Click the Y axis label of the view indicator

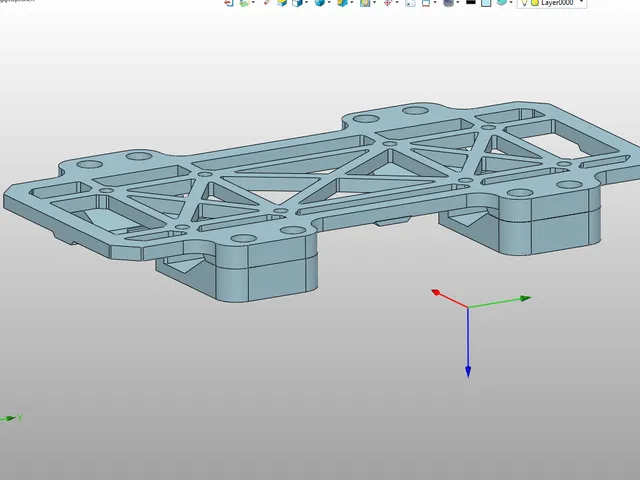tap(19, 417)
